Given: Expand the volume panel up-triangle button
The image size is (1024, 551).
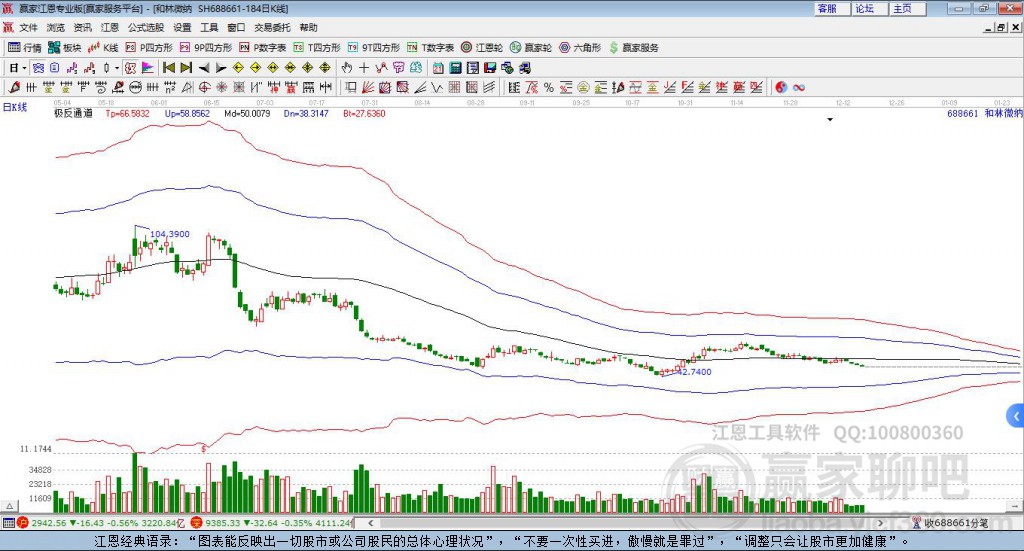Looking at the screenshot, I should pyautogui.click(x=9, y=506).
